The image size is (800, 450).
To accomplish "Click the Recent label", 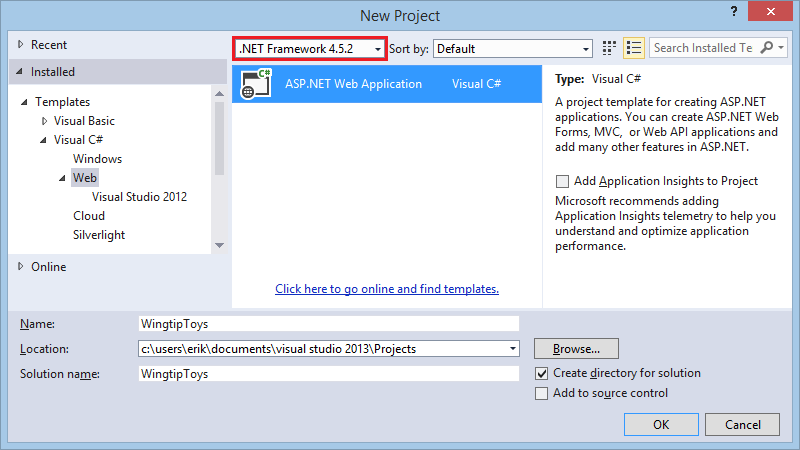I will 49,45.
